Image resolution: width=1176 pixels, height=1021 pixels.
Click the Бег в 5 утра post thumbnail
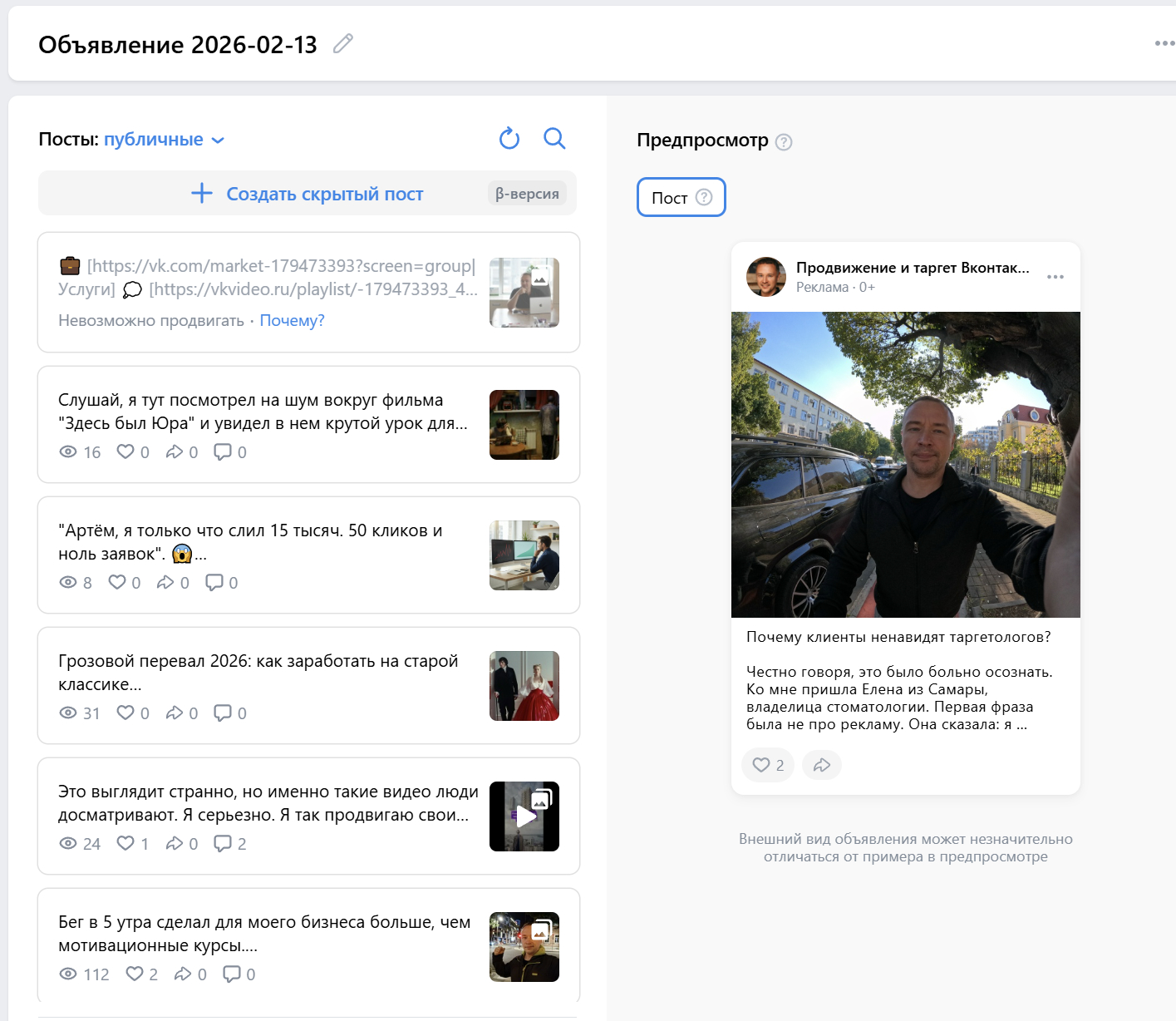click(x=524, y=947)
